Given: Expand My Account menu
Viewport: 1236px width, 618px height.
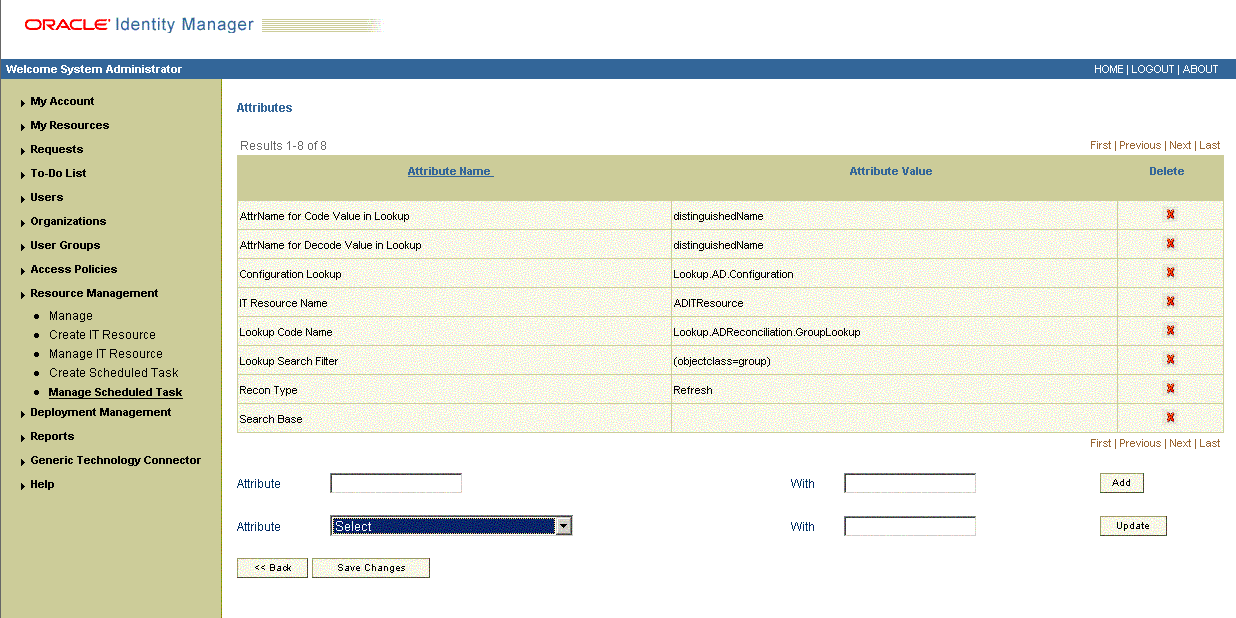Looking at the screenshot, I should pyautogui.click(x=62, y=101).
